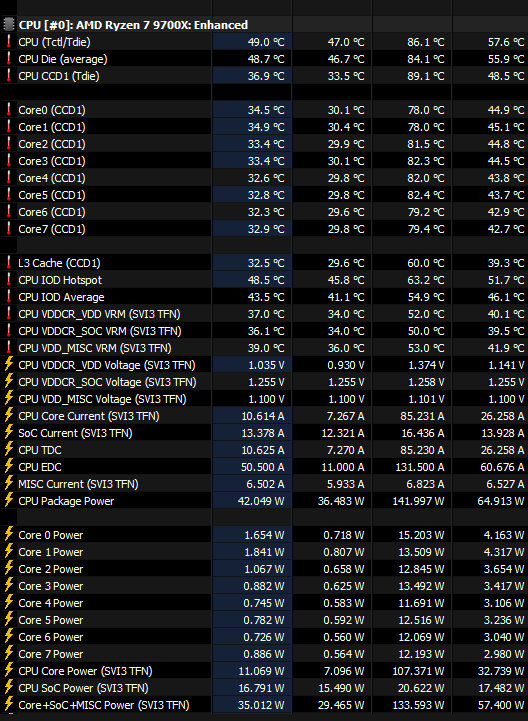Select the Core6 (CCD1) label
The height and width of the screenshot is (721, 528).
52,212
